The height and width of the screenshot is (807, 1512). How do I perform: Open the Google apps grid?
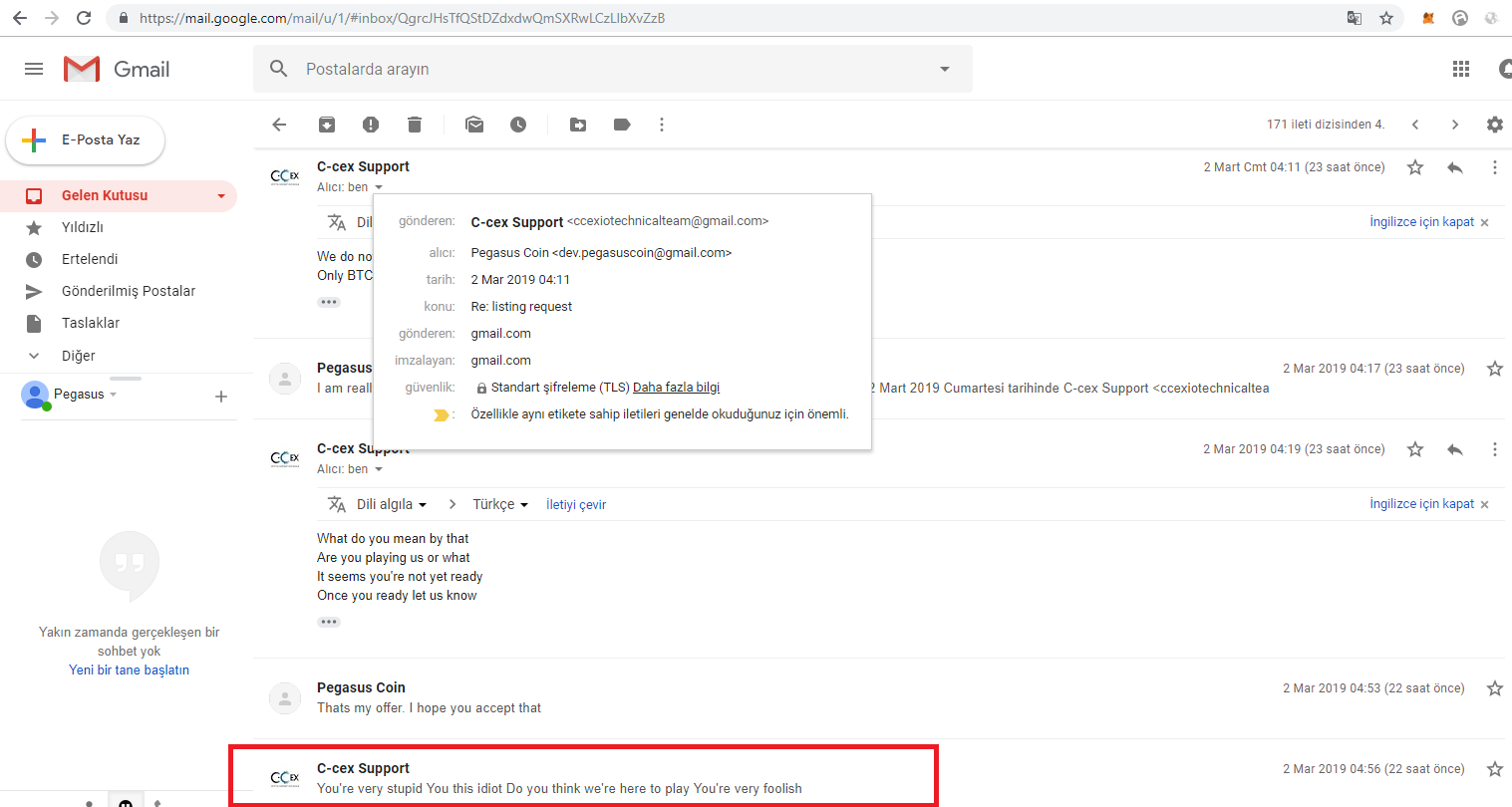(1461, 69)
